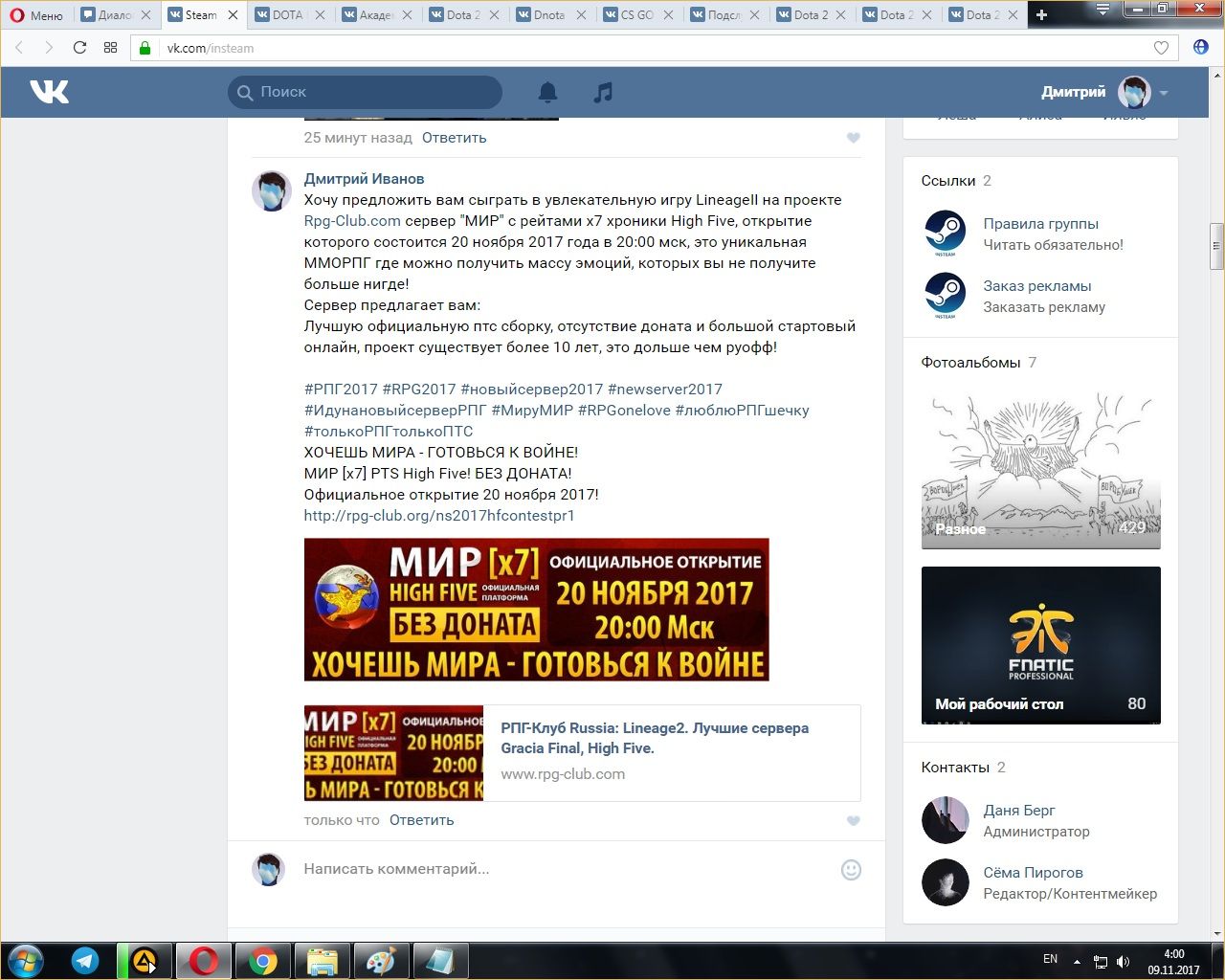Viewport: 1225px width, 980px height.
Task: Click the Steam icon for Правила группы
Action: point(945,233)
